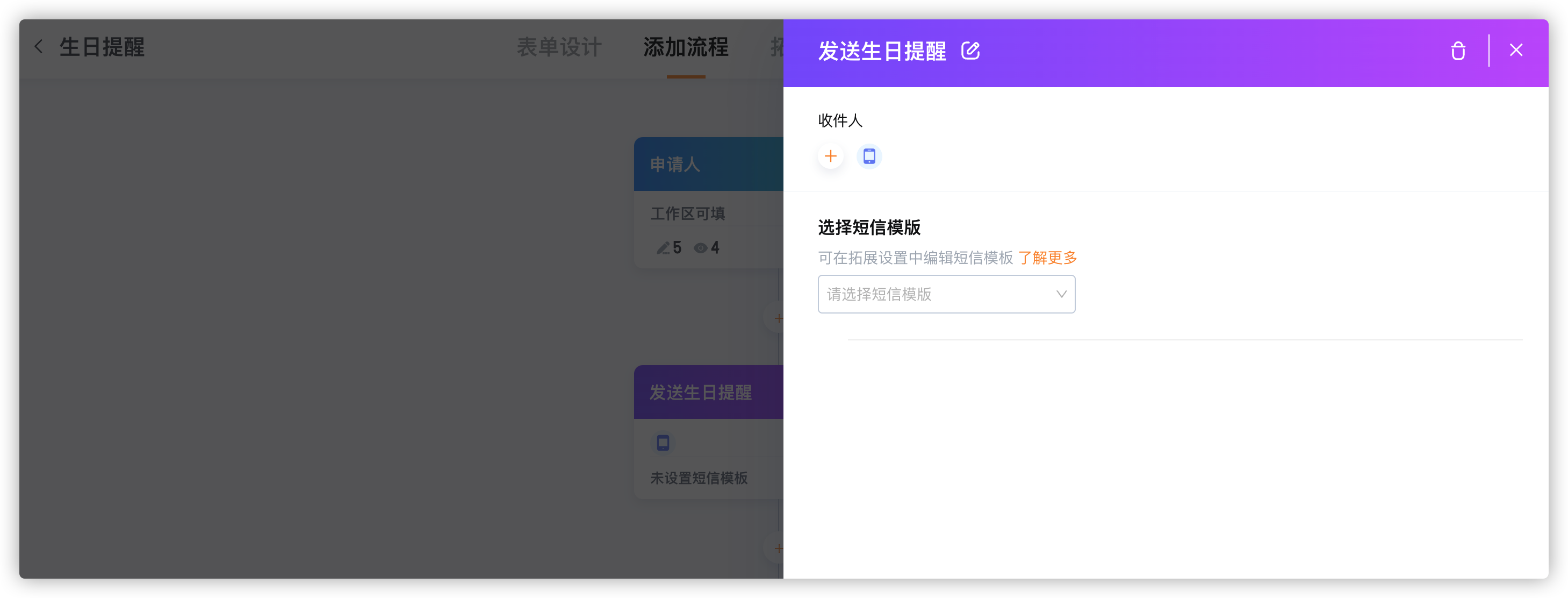The image size is (1568, 598).
Task: Click the 可在拓展设置中编辑短信模板 hint text
Action: (x=916, y=258)
